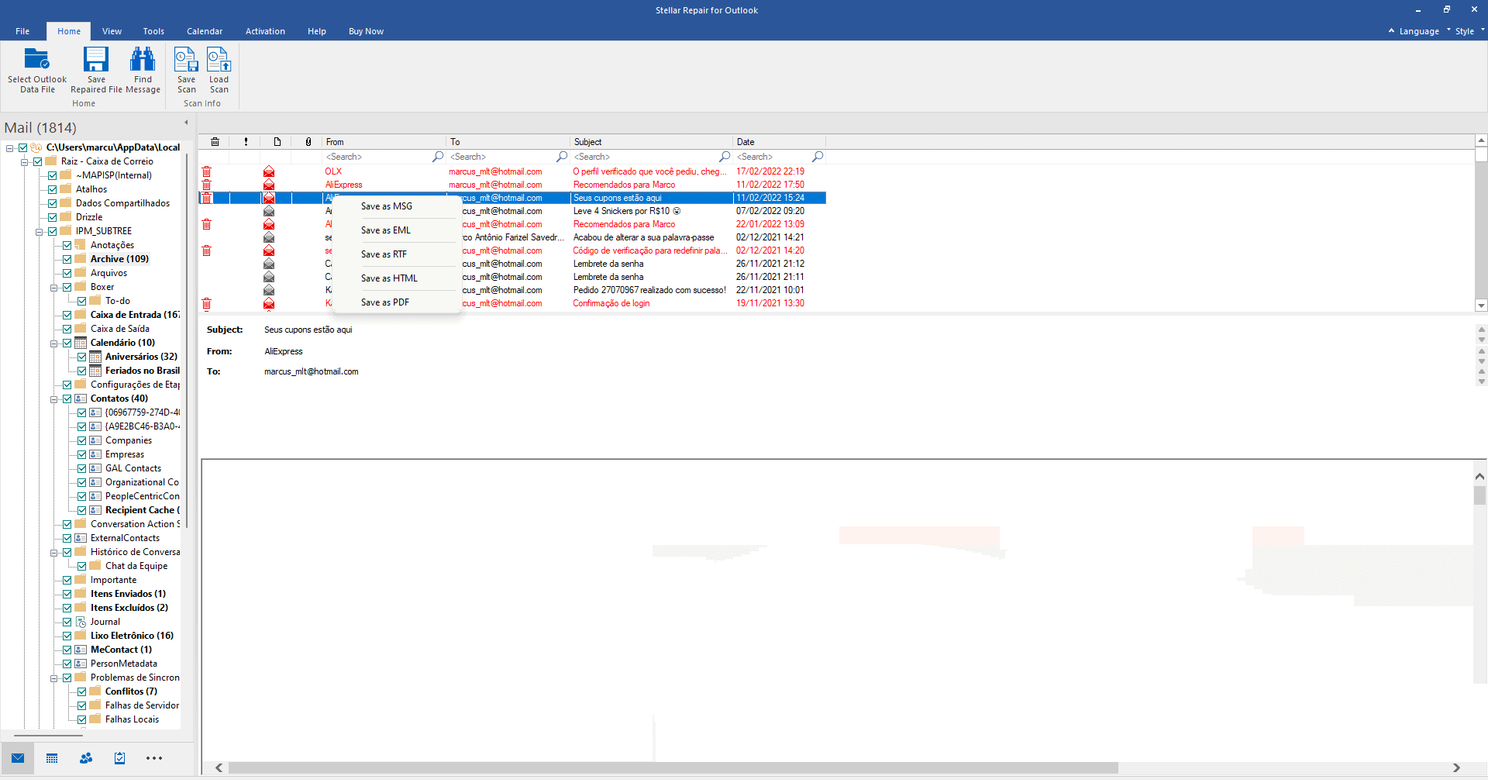The image size is (1488, 780).
Task: Collapse the Mail pane with the arrow
Action: pyautogui.click(x=186, y=123)
